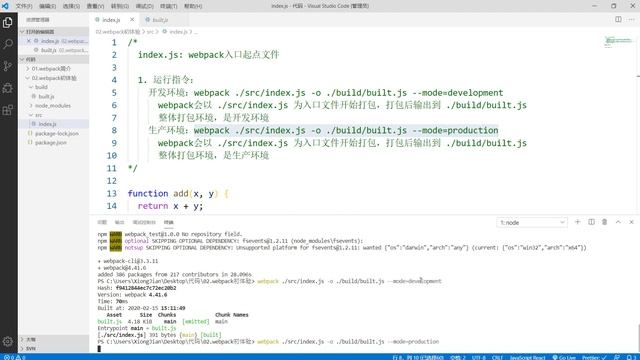Open 选择(S) menu
This screenshot has height=360, width=640.
click(71, 6)
